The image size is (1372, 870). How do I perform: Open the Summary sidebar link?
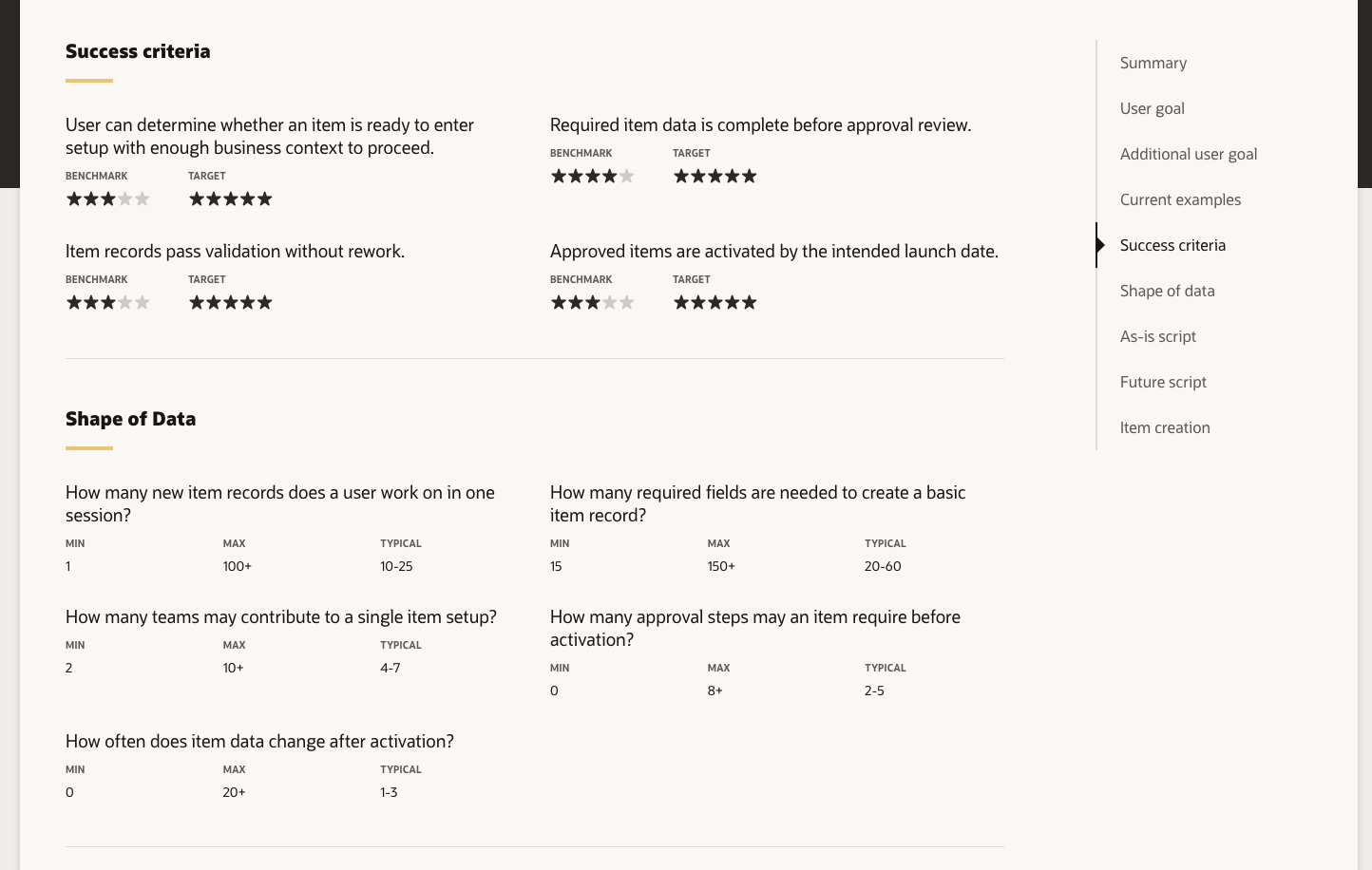pyautogui.click(x=1153, y=63)
